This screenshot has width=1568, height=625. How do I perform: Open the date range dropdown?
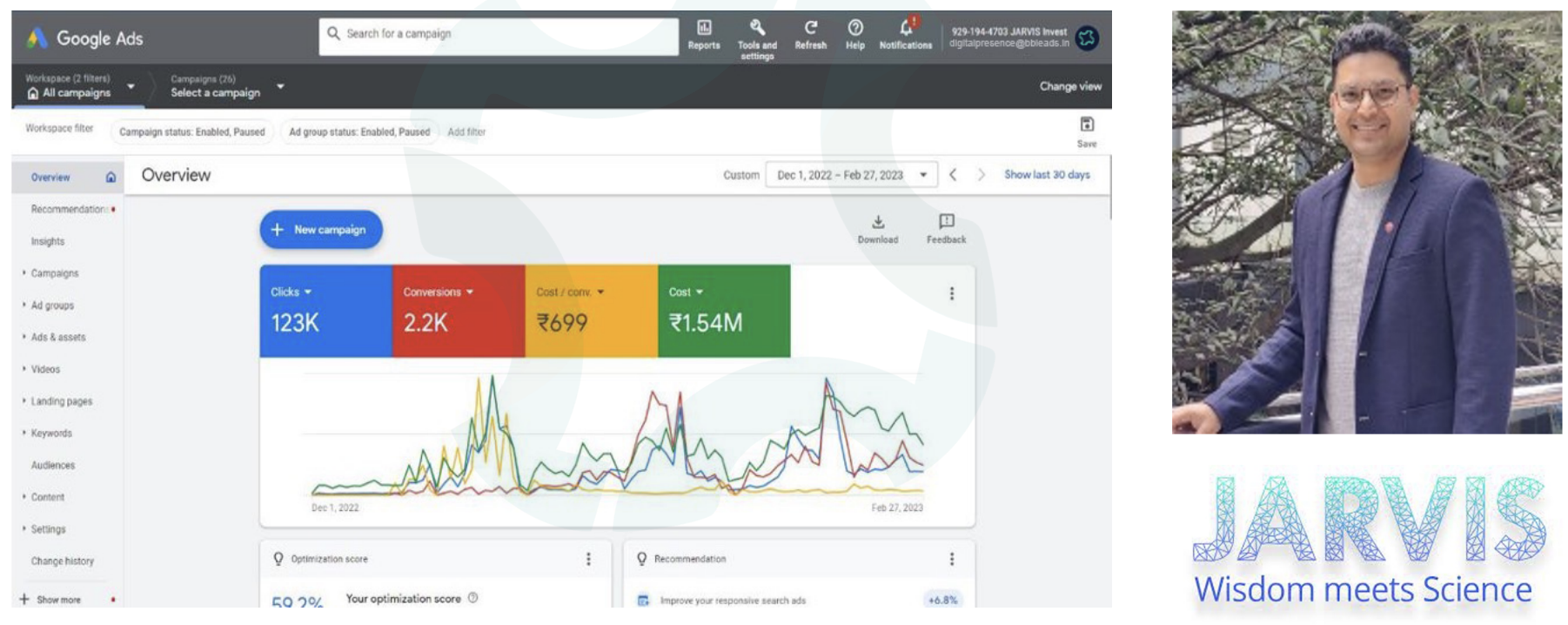[x=851, y=175]
